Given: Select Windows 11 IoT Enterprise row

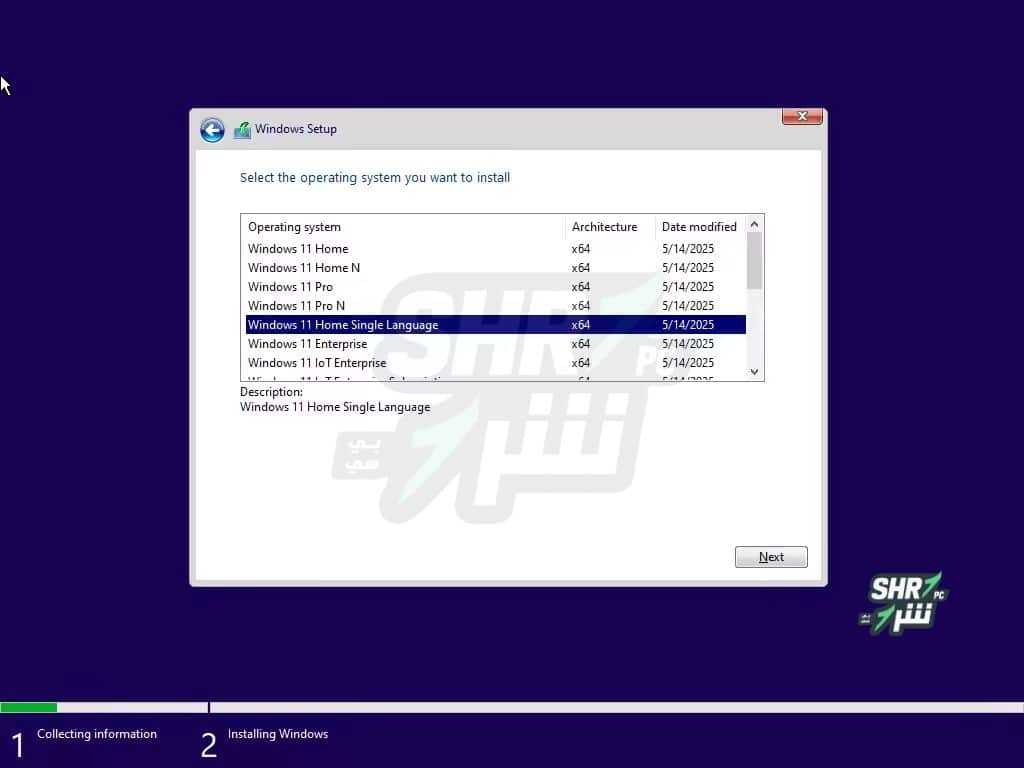Looking at the screenshot, I should [x=495, y=362].
